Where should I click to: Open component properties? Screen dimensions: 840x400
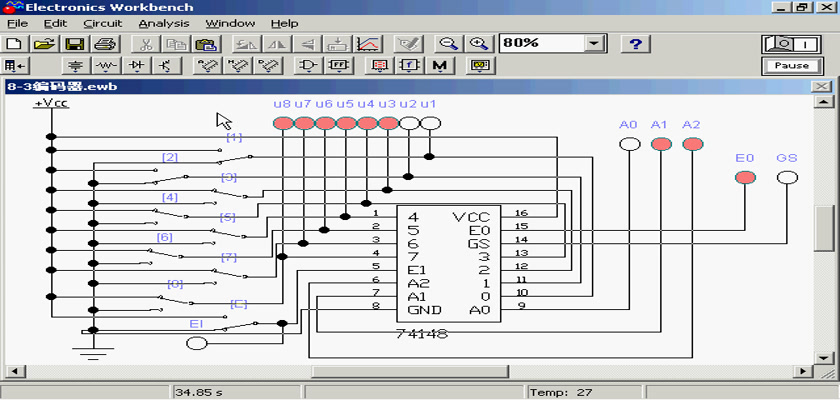click(409, 44)
